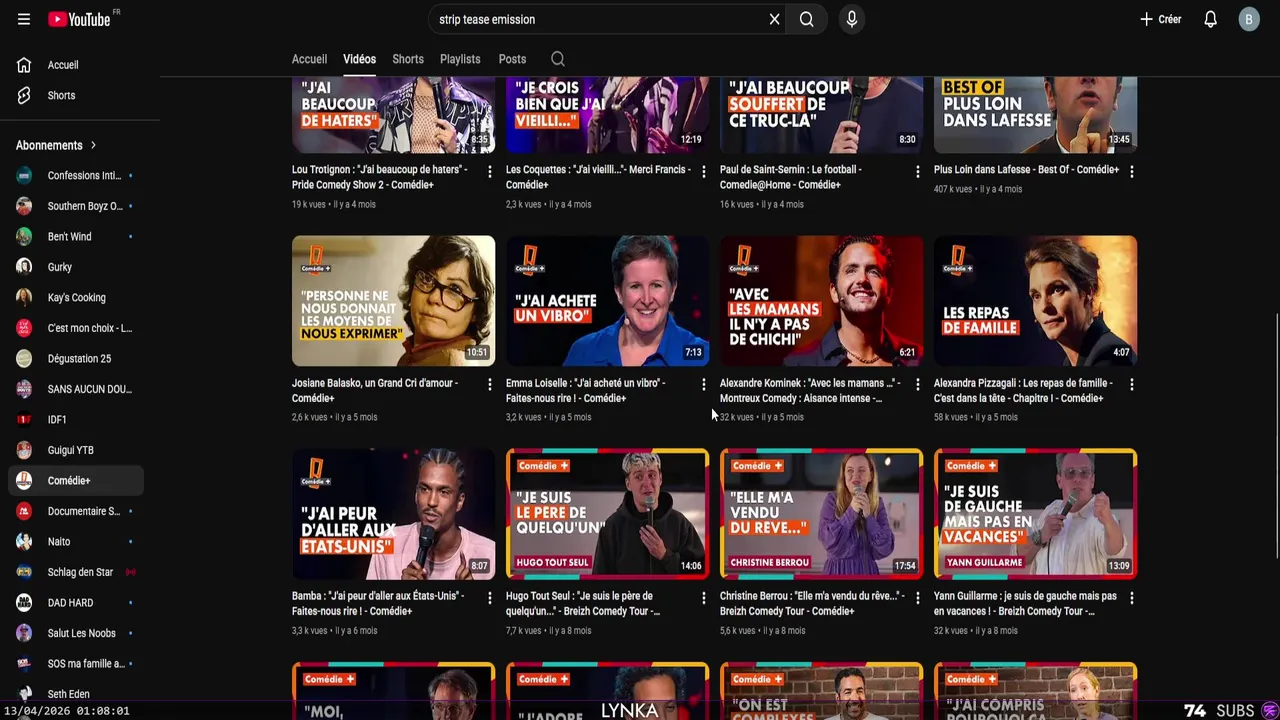Open Schlag den Star subscription
The height and width of the screenshot is (720, 1280).
point(76,572)
